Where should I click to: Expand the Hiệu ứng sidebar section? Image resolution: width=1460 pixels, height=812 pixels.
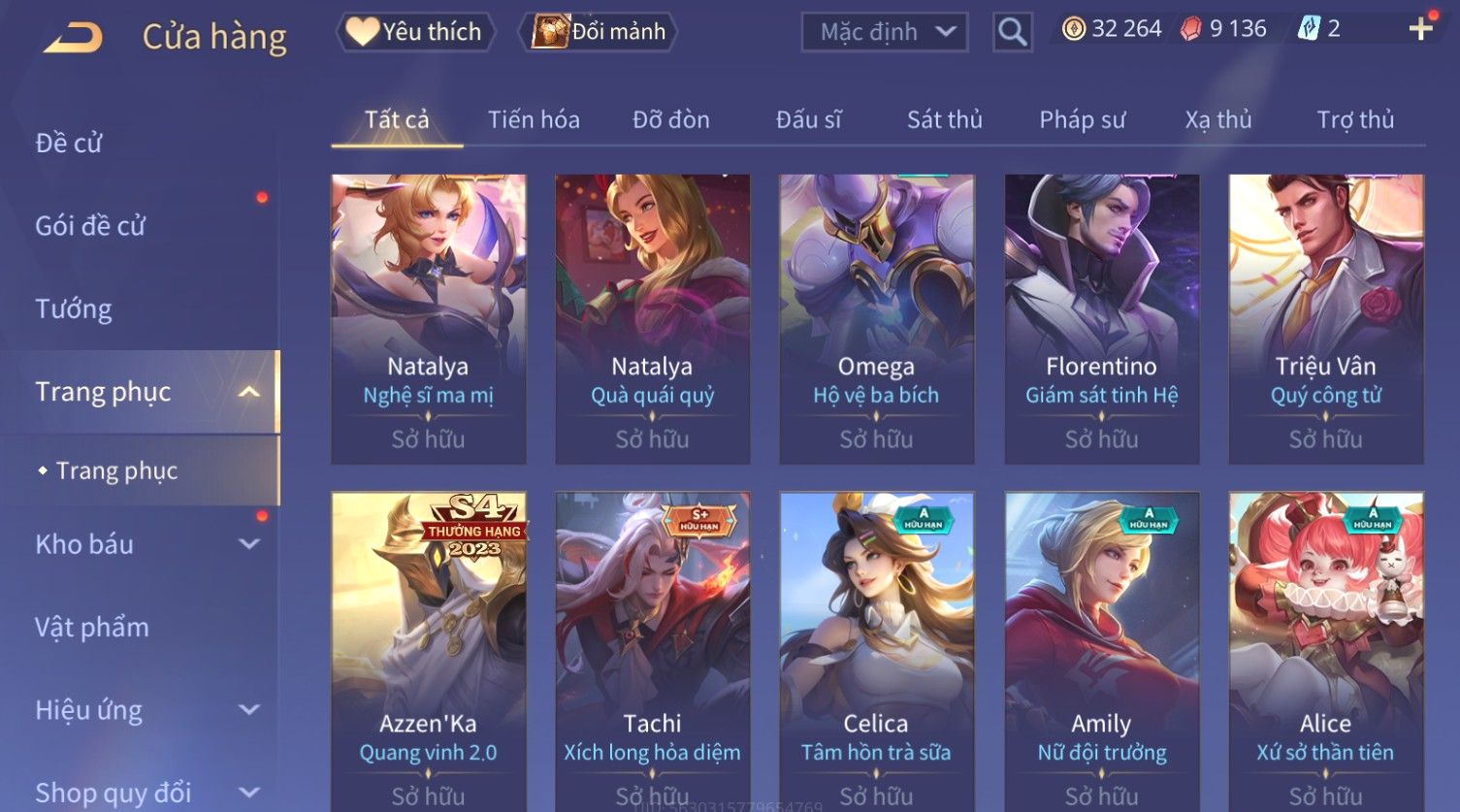tap(249, 710)
